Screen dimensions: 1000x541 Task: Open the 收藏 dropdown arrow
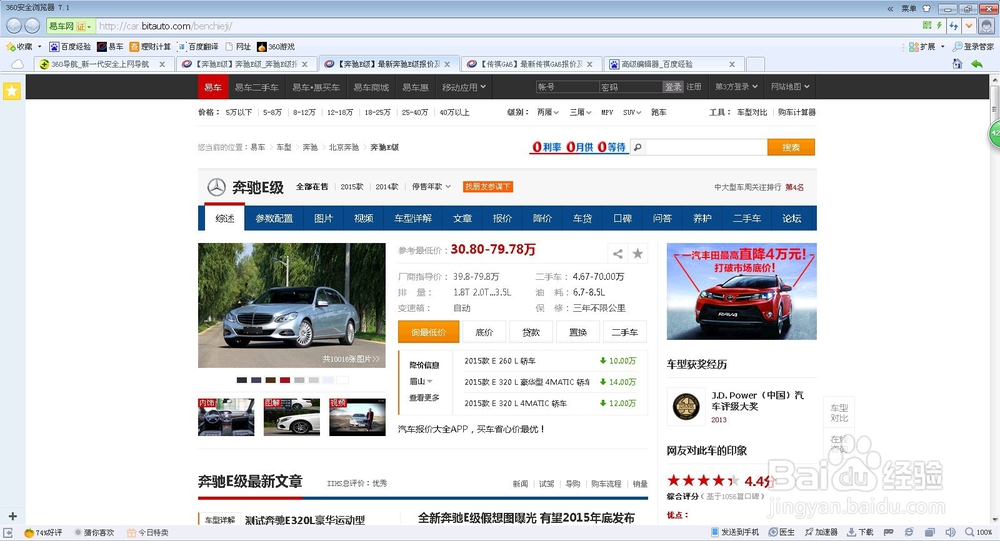(40, 47)
